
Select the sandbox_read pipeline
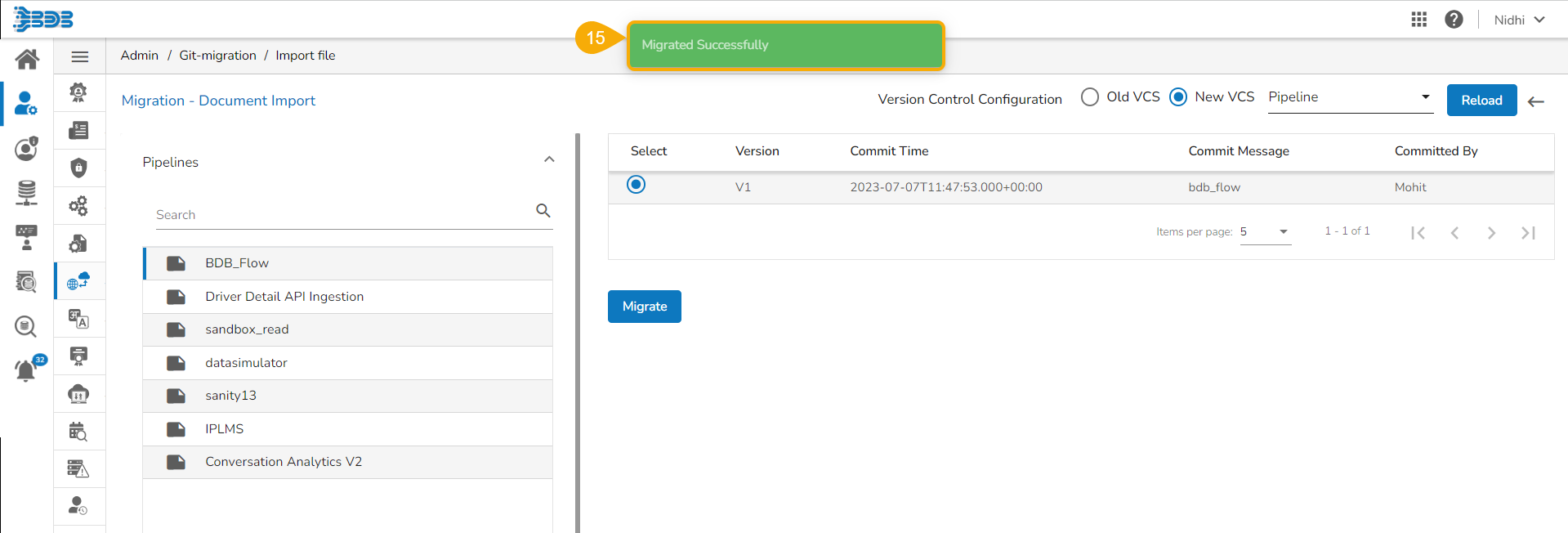pos(348,329)
